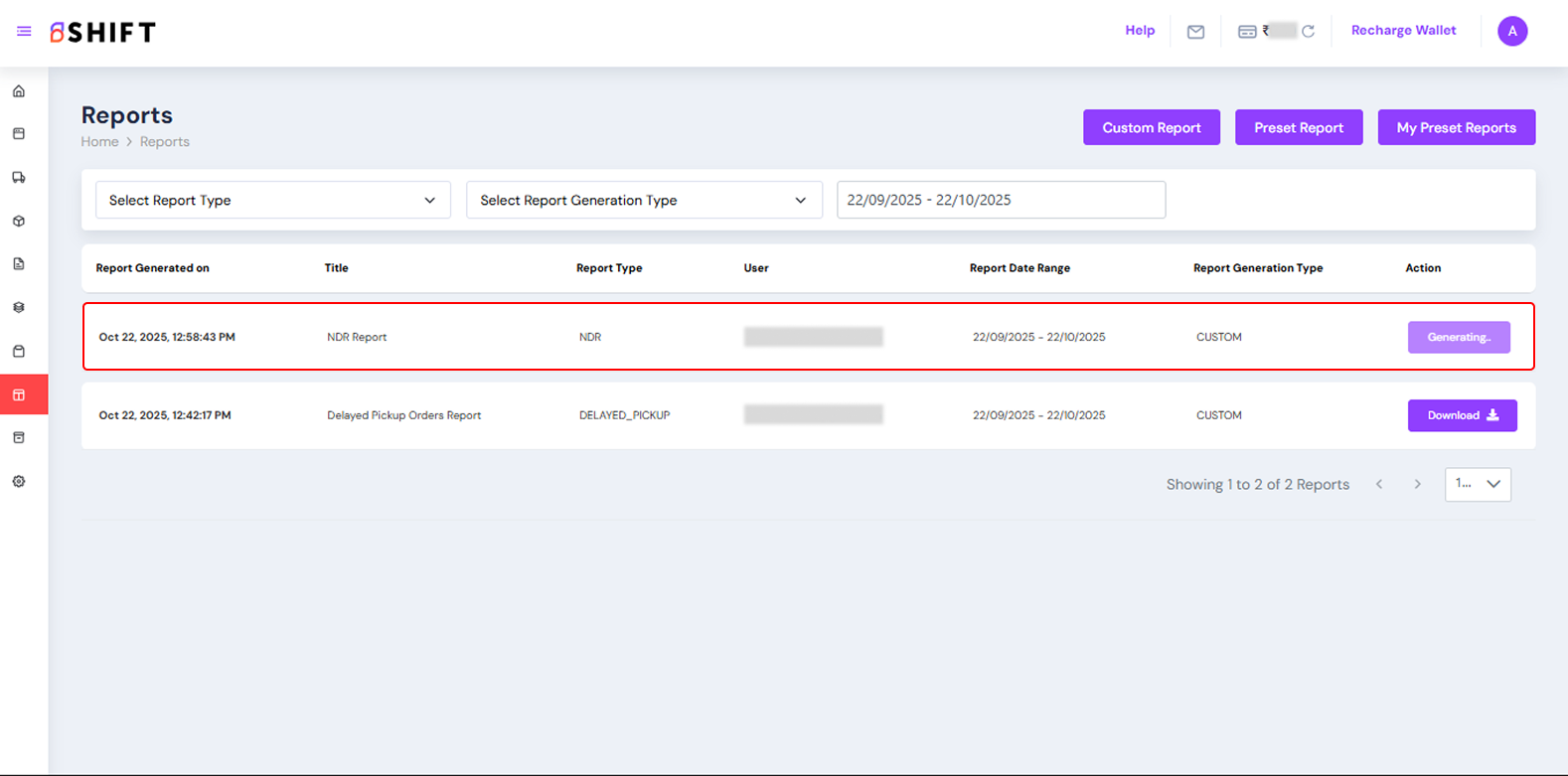
Task: Go to Home via sidebar house icon
Action: [19, 91]
